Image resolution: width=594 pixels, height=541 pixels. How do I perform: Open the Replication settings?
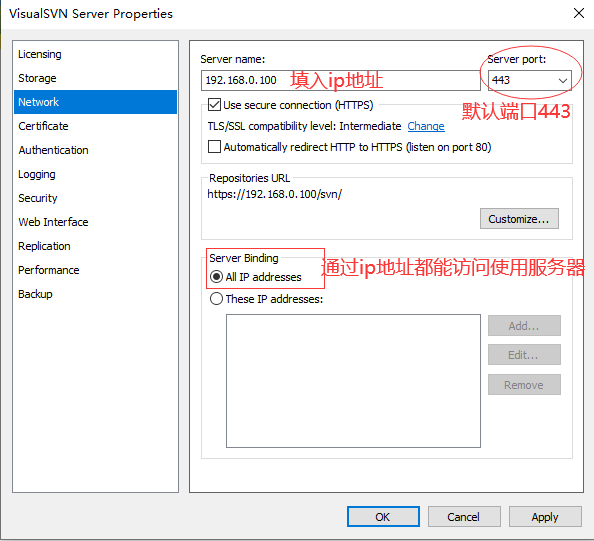[95, 246]
